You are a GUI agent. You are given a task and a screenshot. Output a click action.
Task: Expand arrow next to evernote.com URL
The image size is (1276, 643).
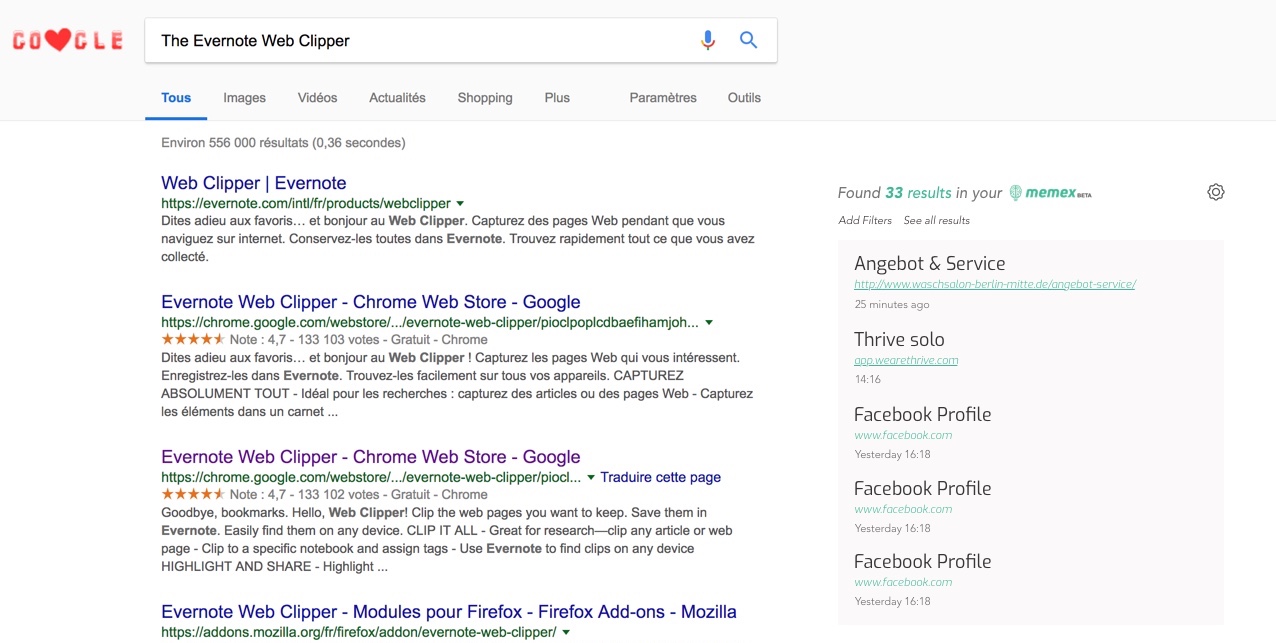point(460,203)
